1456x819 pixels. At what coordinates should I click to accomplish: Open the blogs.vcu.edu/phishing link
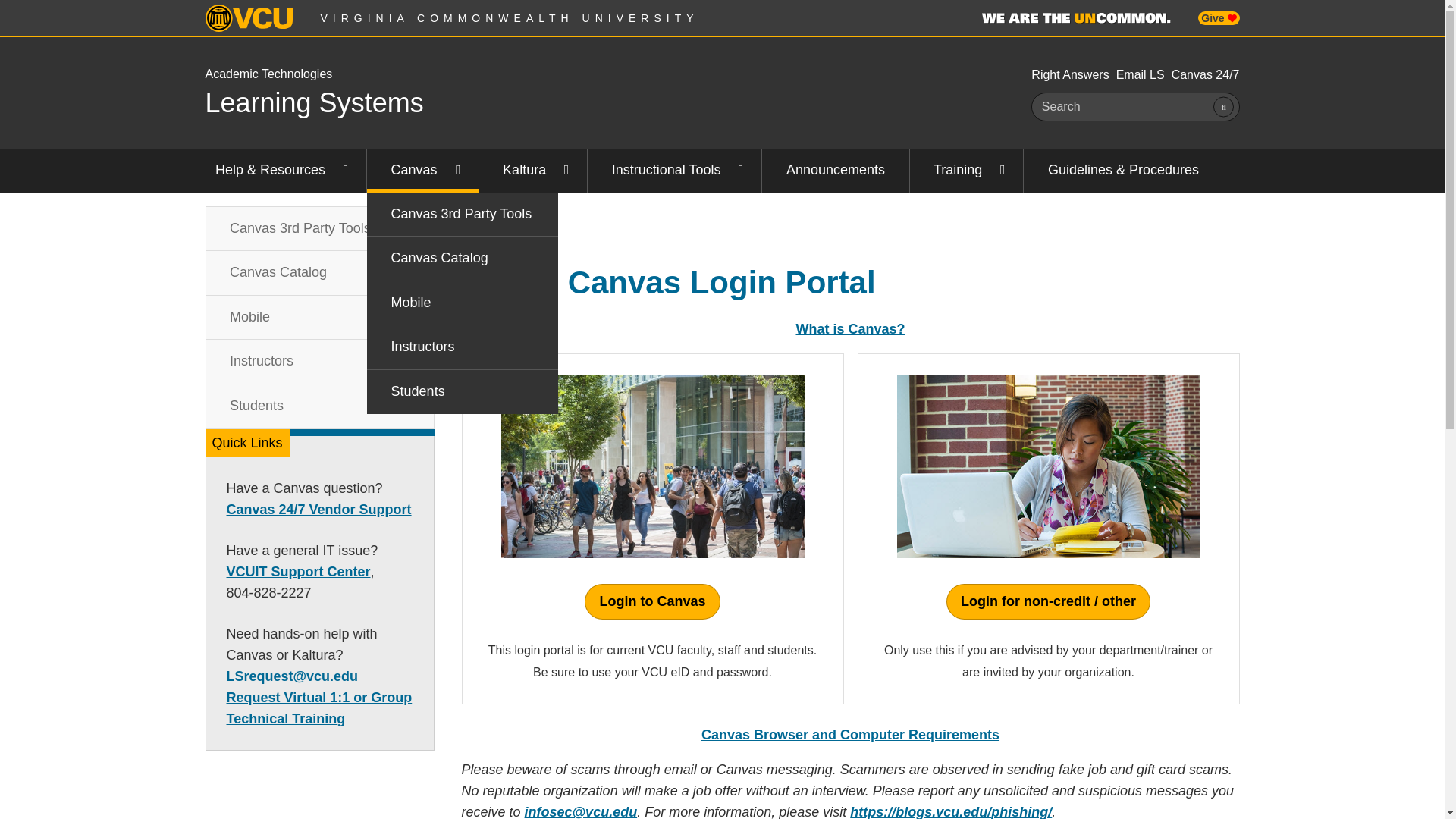tap(951, 811)
